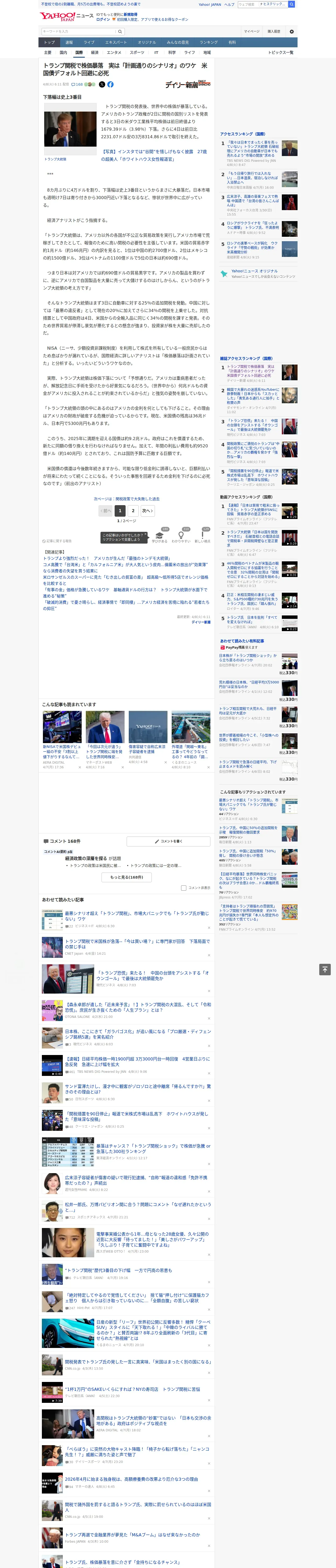Click the keyword search magnifier icon
Screen dimensions: 336x1568
[120, 32]
